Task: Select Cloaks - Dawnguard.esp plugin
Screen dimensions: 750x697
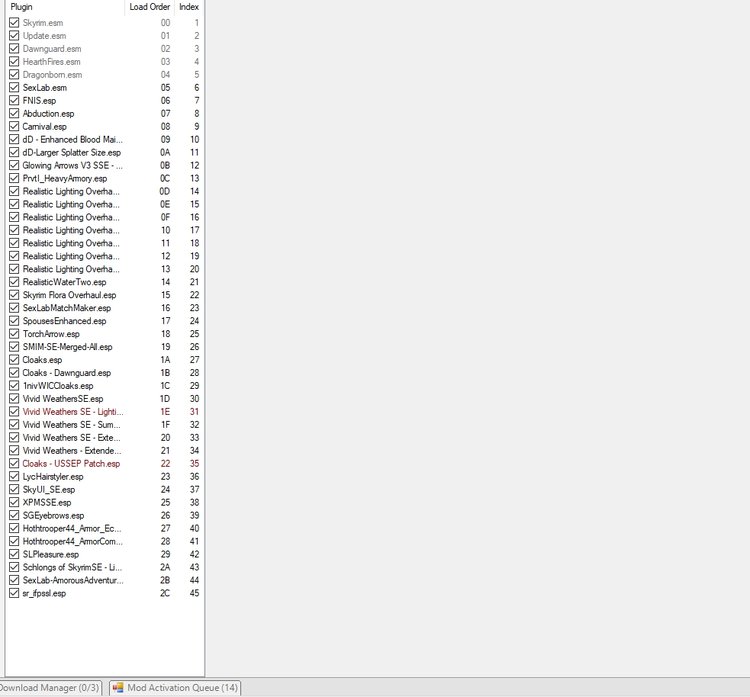Action: coord(66,373)
